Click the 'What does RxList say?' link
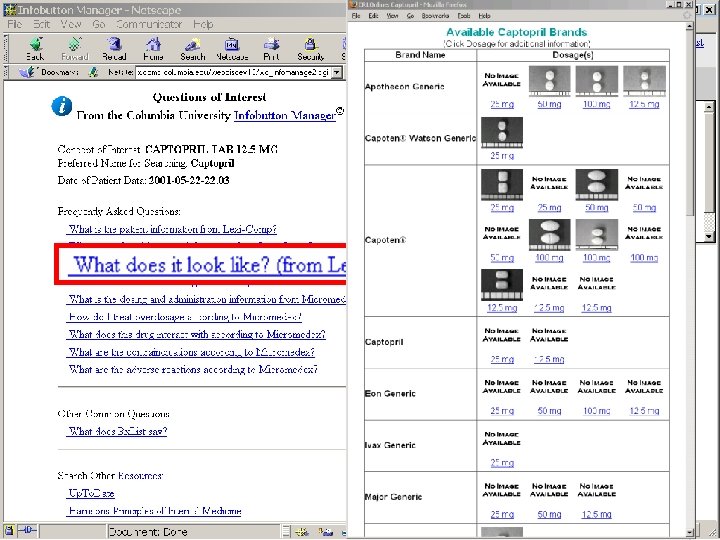 (118, 431)
